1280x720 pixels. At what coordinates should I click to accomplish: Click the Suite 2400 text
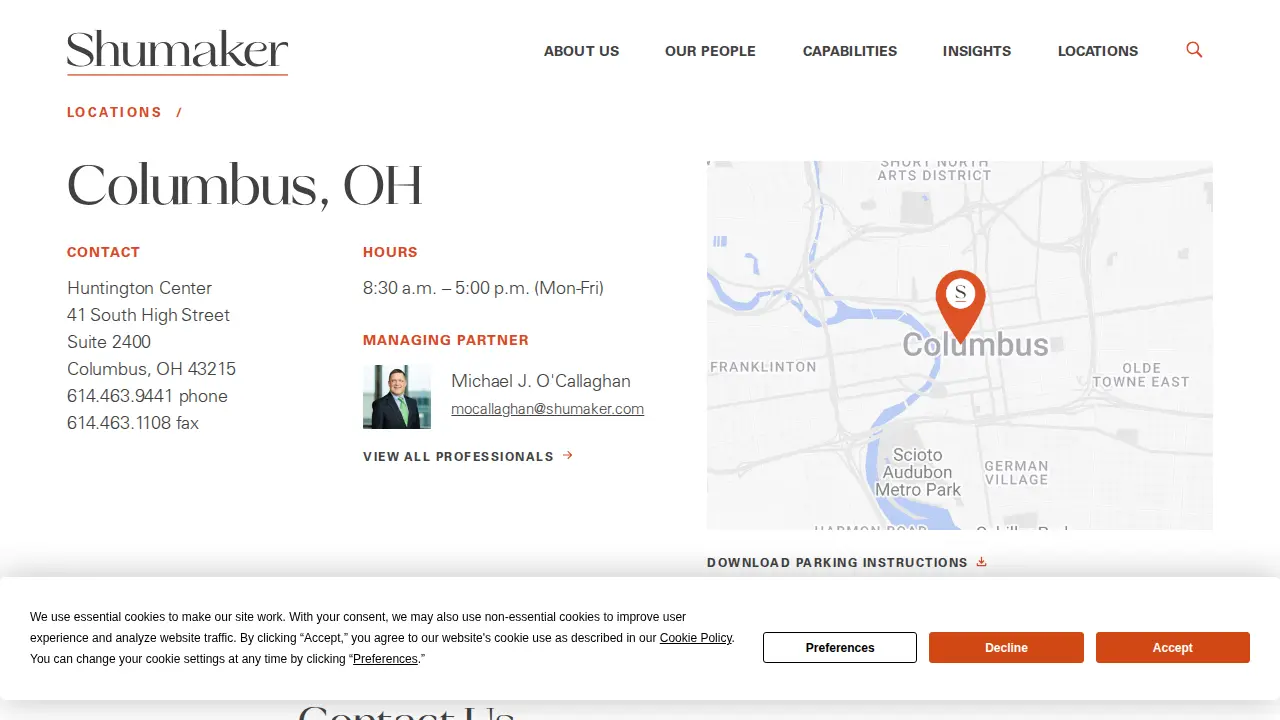point(109,342)
